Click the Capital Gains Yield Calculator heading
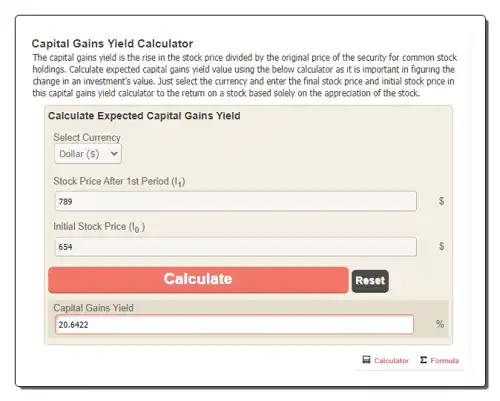 click(112, 44)
